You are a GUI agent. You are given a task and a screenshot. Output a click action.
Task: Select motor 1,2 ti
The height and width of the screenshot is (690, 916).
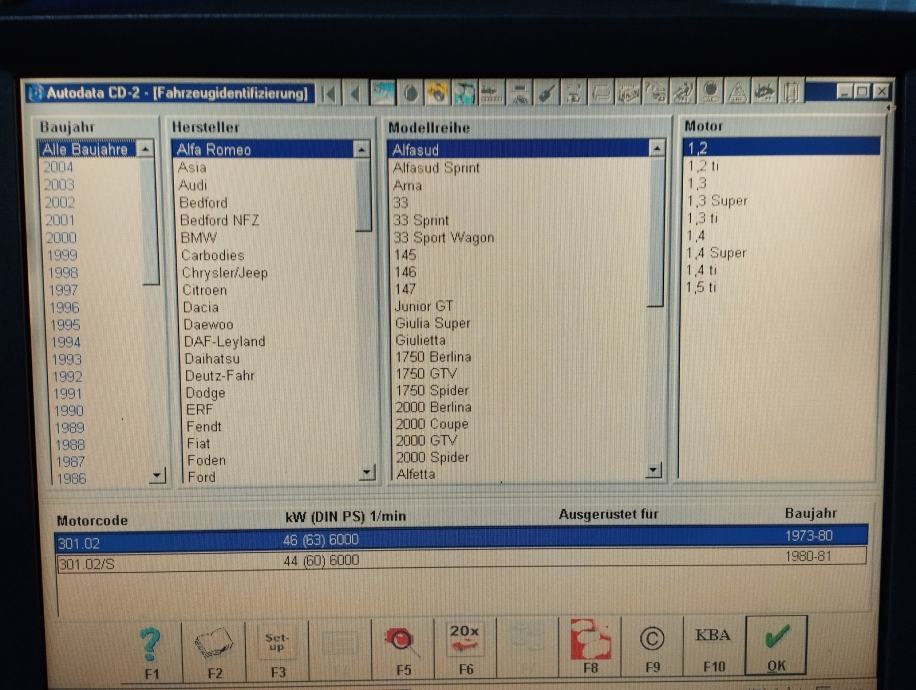[703, 166]
